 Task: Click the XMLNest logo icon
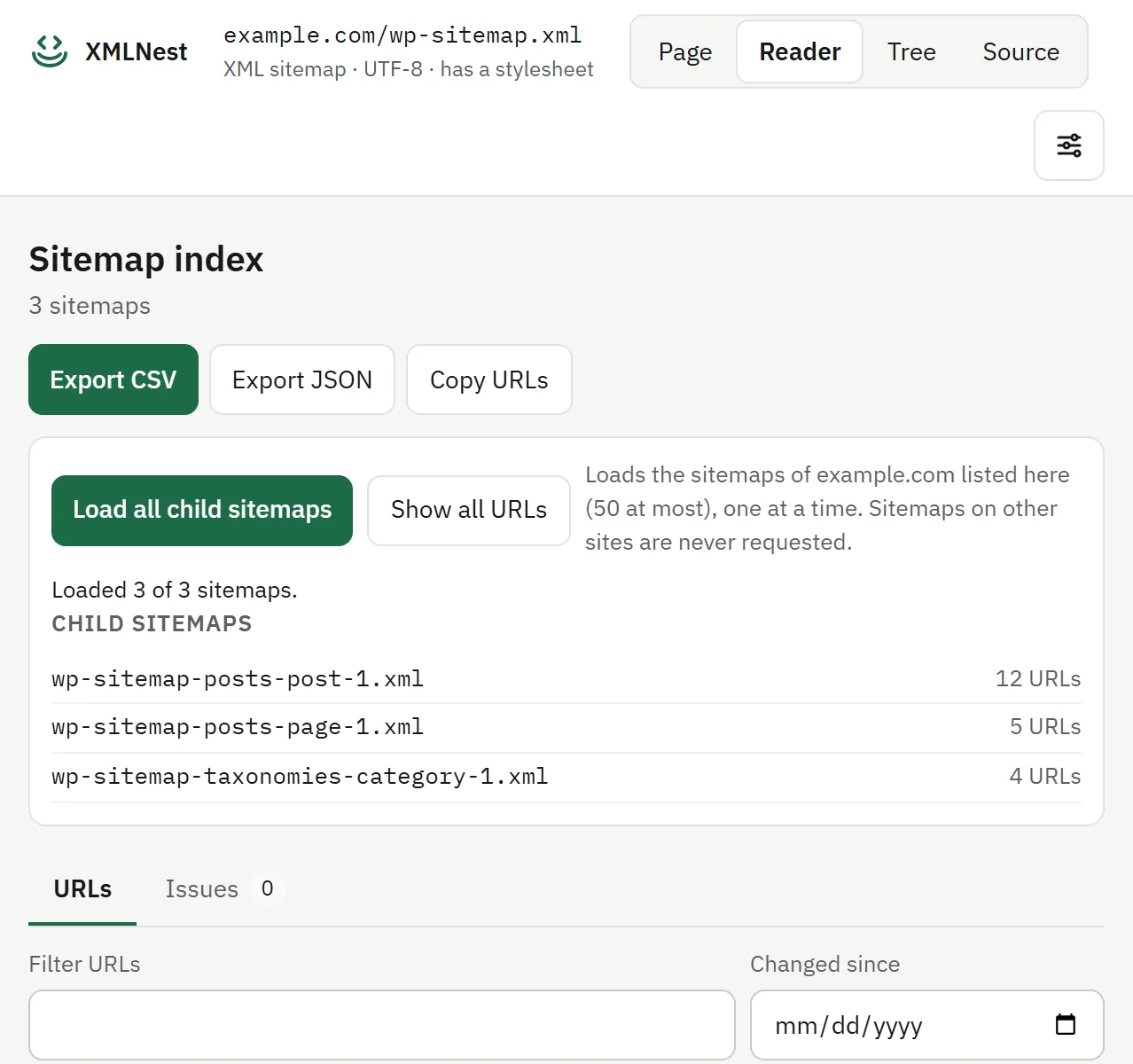[x=50, y=51]
